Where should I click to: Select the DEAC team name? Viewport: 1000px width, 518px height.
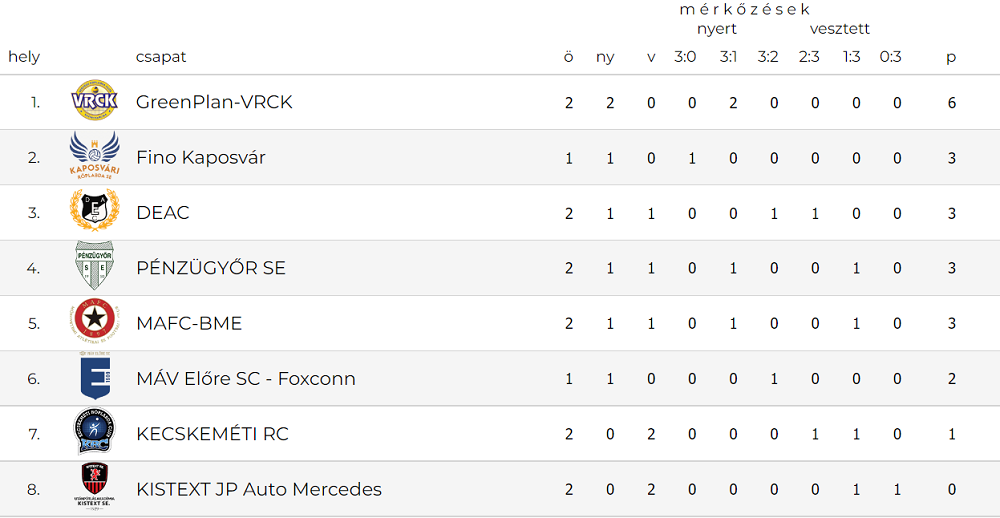tap(163, 213)
